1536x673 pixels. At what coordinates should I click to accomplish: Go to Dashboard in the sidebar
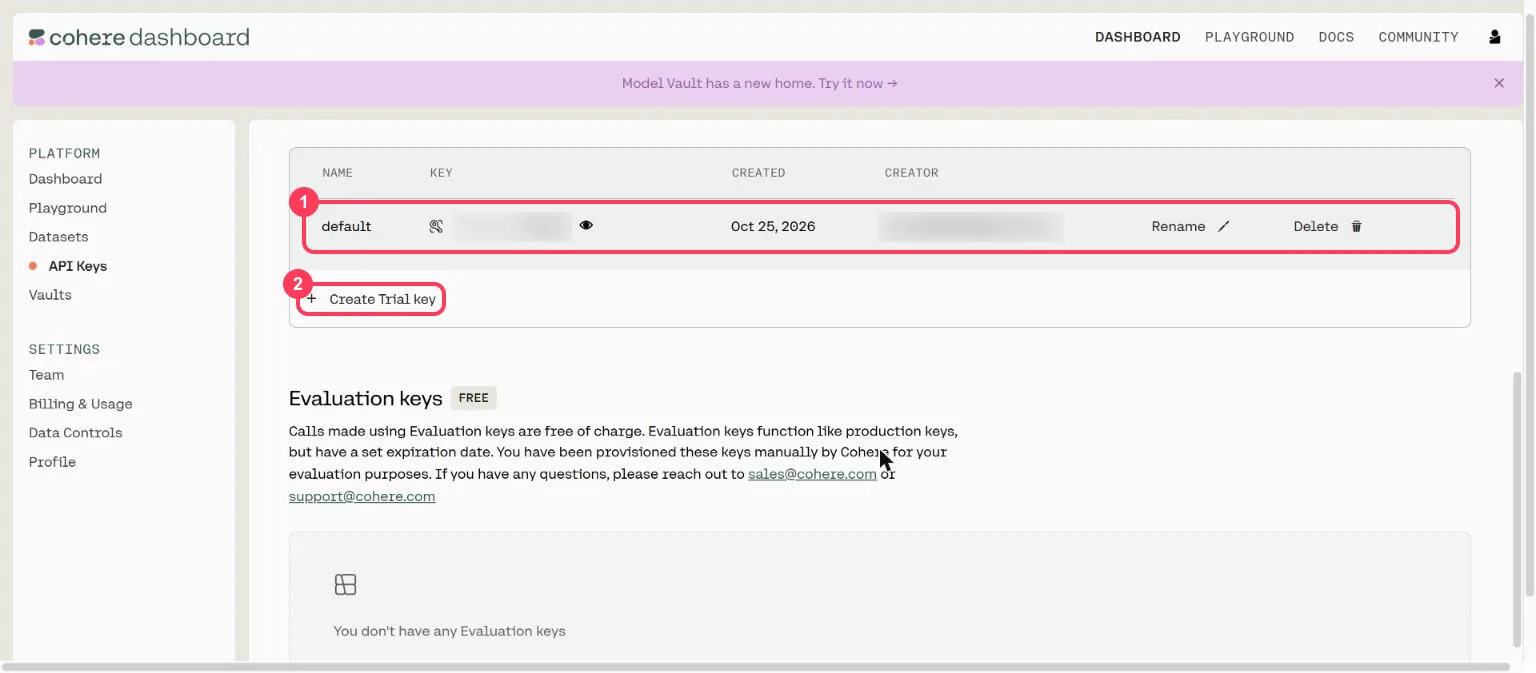65,179
